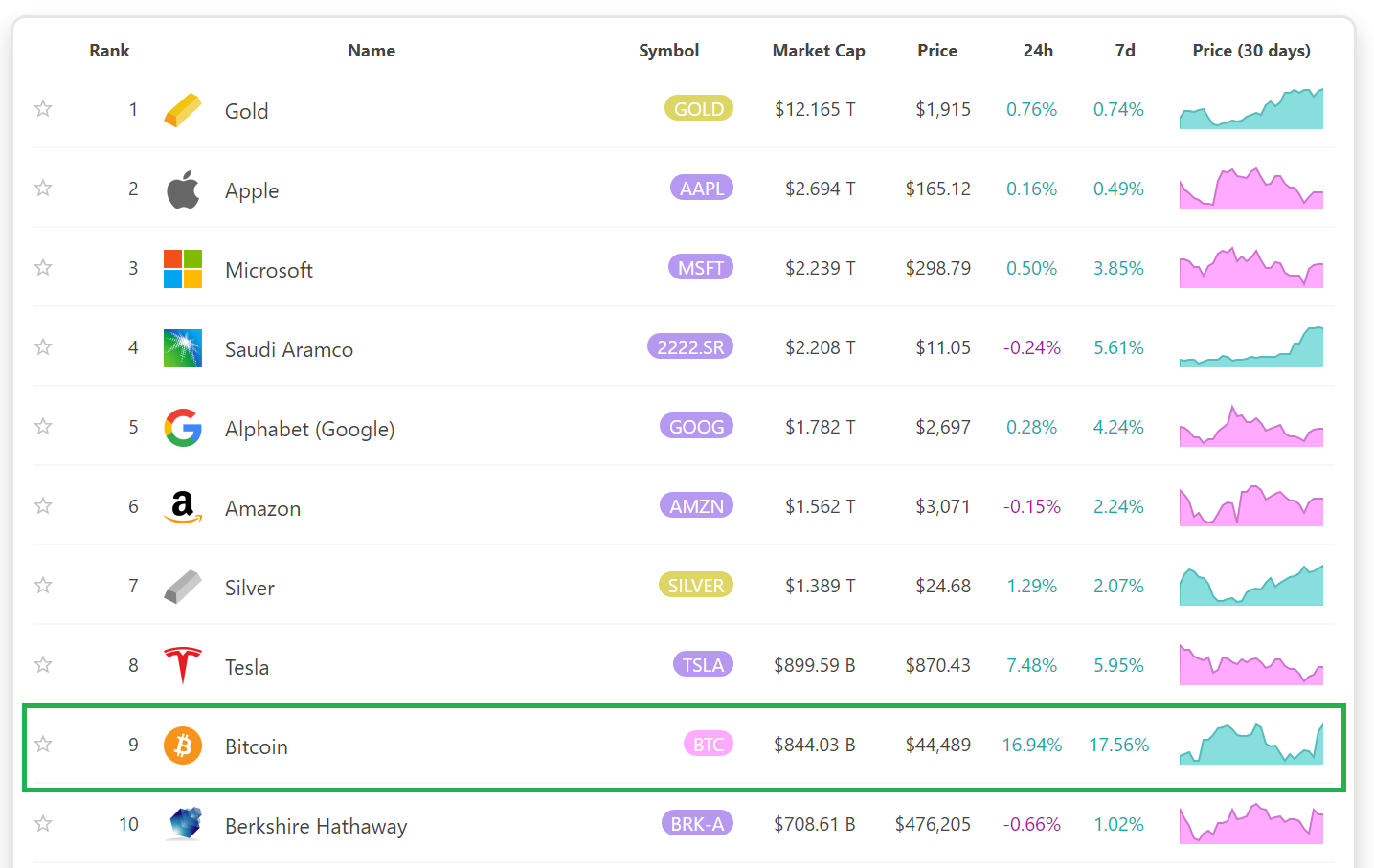The height and width of the screenshot is (868, 1374).
Task: Toggle the favorite star for Gold
Action: (x=43, y=109)
